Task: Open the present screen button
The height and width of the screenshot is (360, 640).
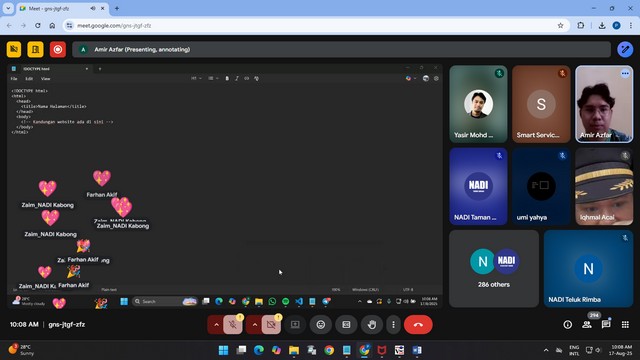Action: pyautogui.click(x=295, y=324)
